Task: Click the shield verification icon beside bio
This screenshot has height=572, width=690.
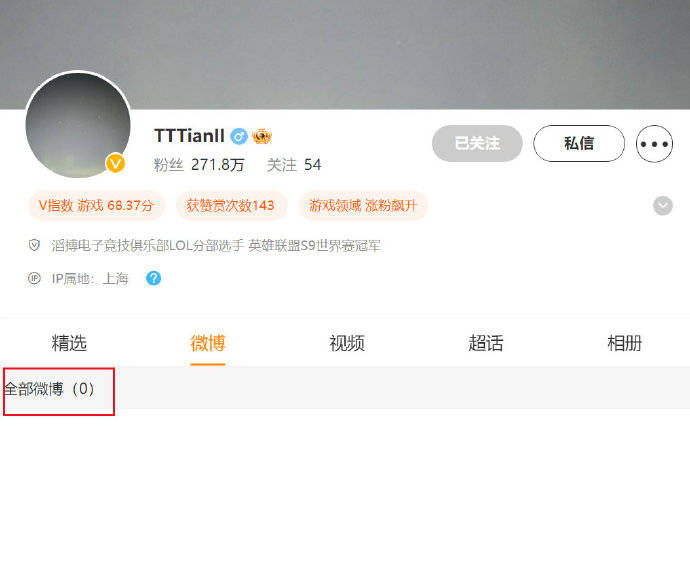Action: tap(34, 245)
